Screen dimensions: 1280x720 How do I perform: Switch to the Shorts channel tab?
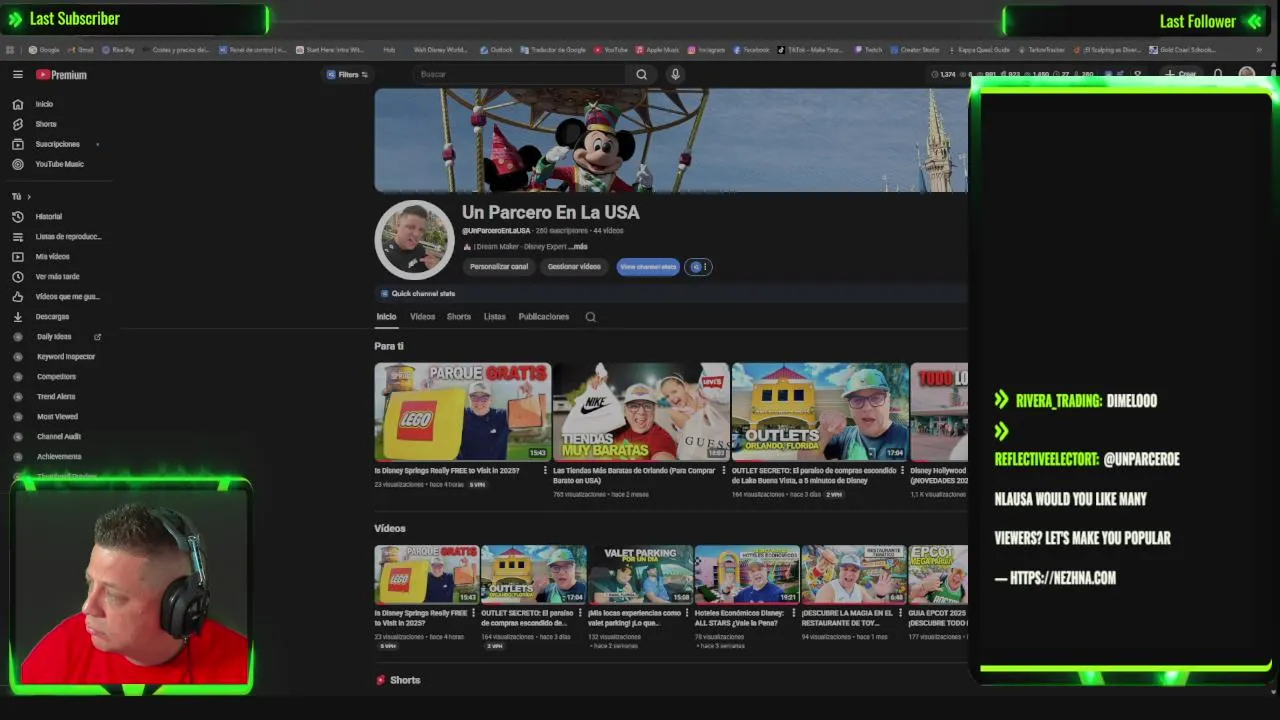click(x=459, y=317)
